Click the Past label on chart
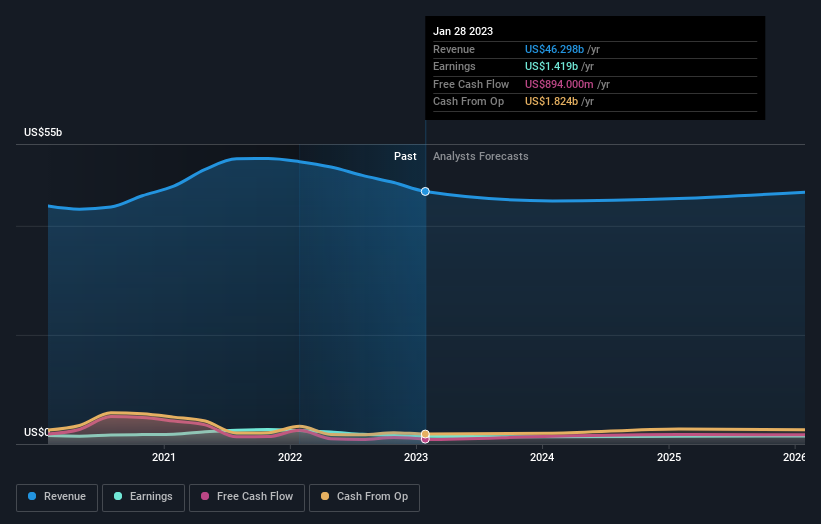Screen dimensions: 821x524 405,156
